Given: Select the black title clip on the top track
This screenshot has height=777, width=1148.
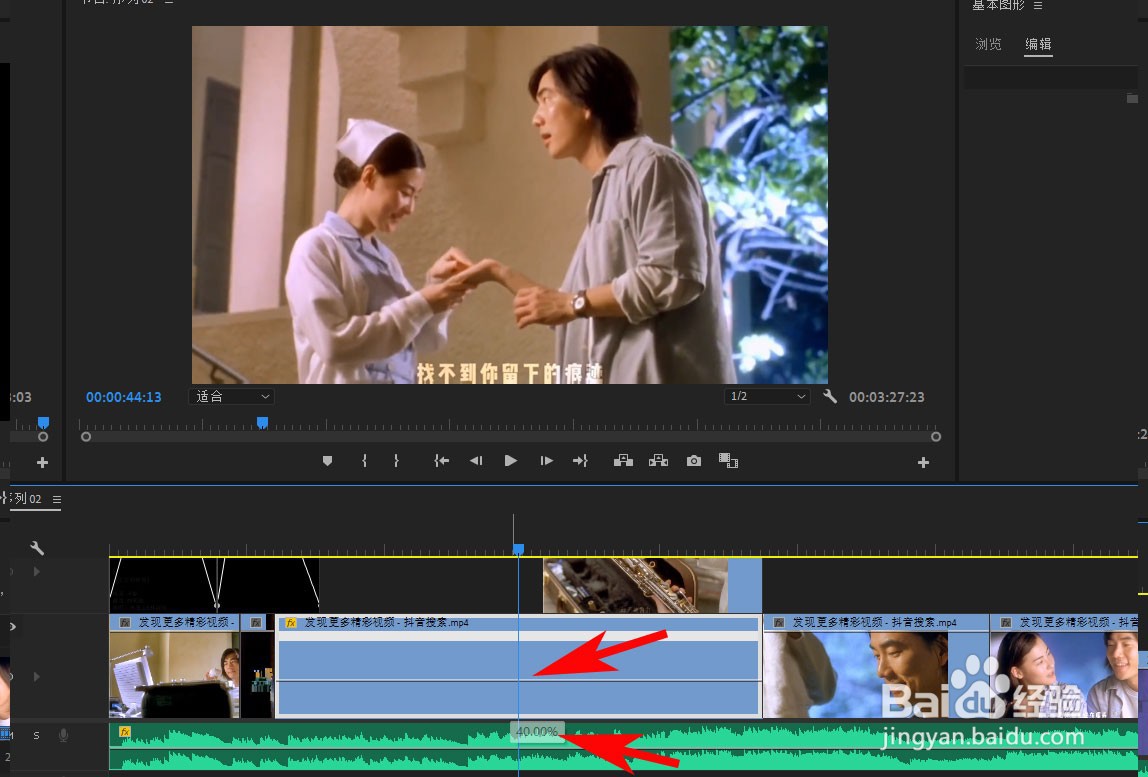Looking at the screenshot, I should (x=214, y=585).
